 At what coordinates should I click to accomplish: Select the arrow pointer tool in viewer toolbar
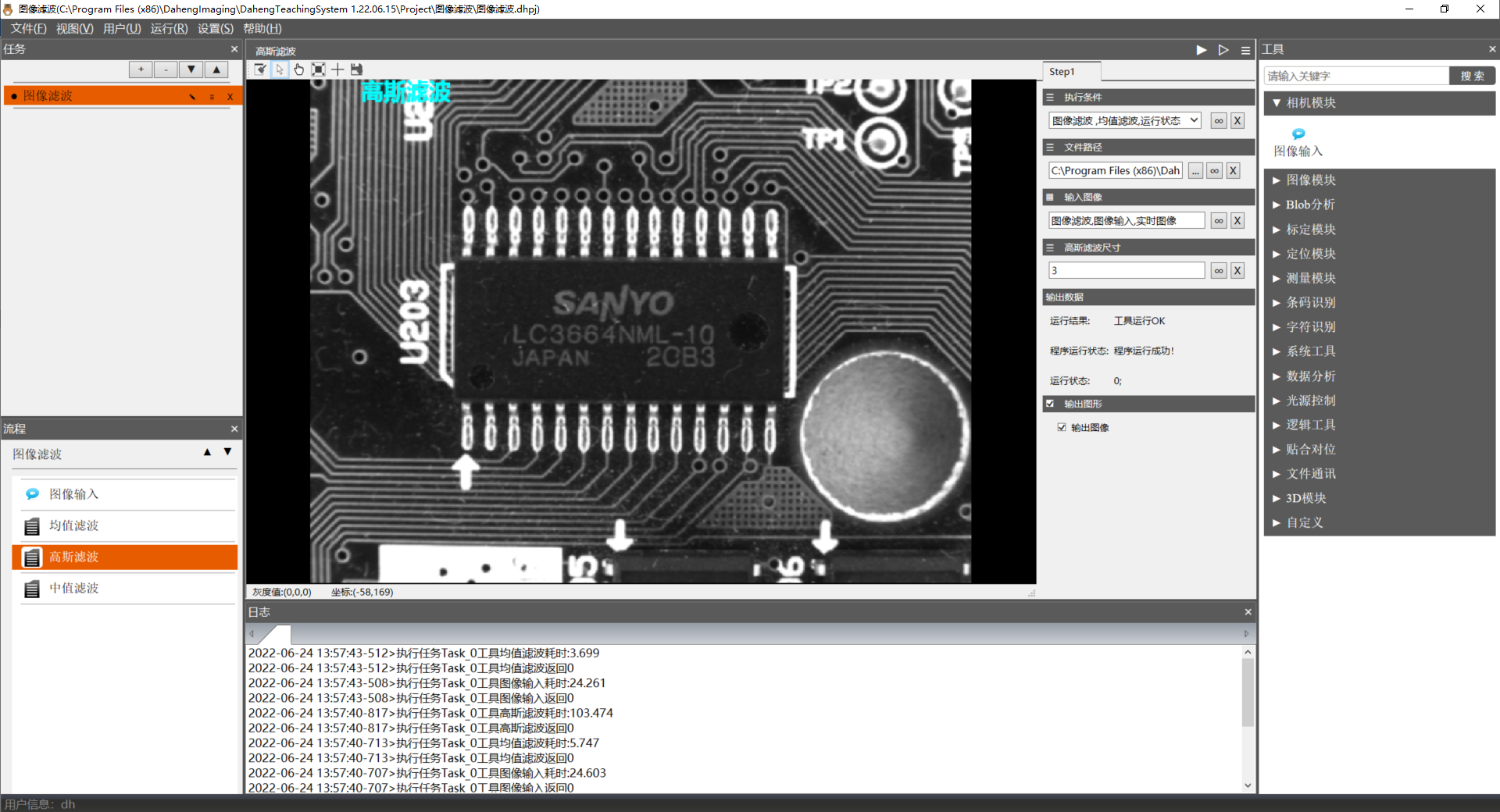(x=280, y=69)
